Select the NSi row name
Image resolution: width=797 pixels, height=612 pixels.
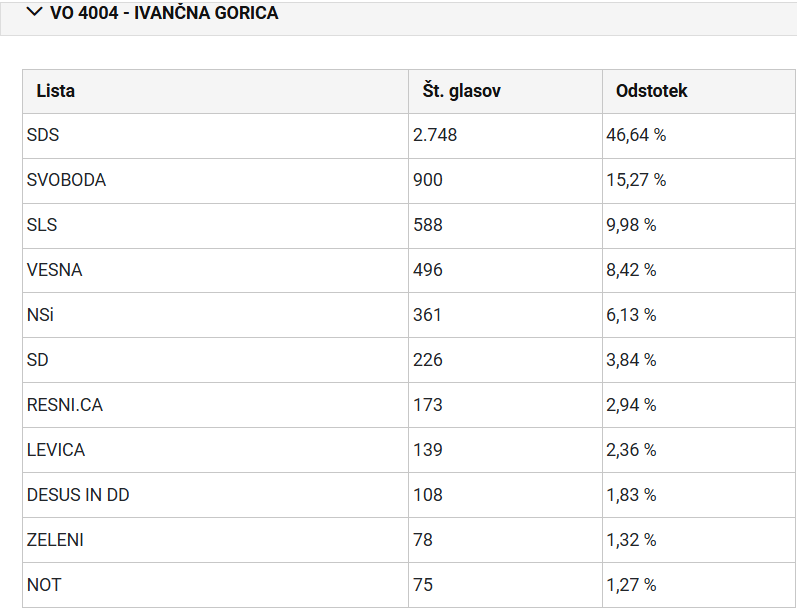40,315
